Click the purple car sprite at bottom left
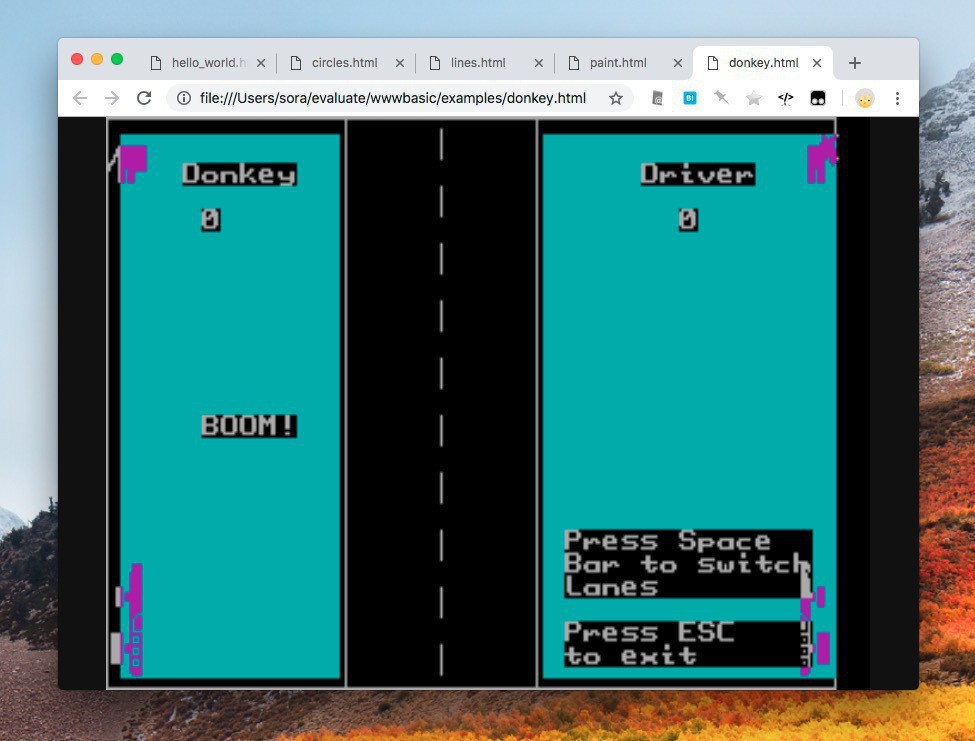This screenshot has height=741, width=975. tap(127, 620)
